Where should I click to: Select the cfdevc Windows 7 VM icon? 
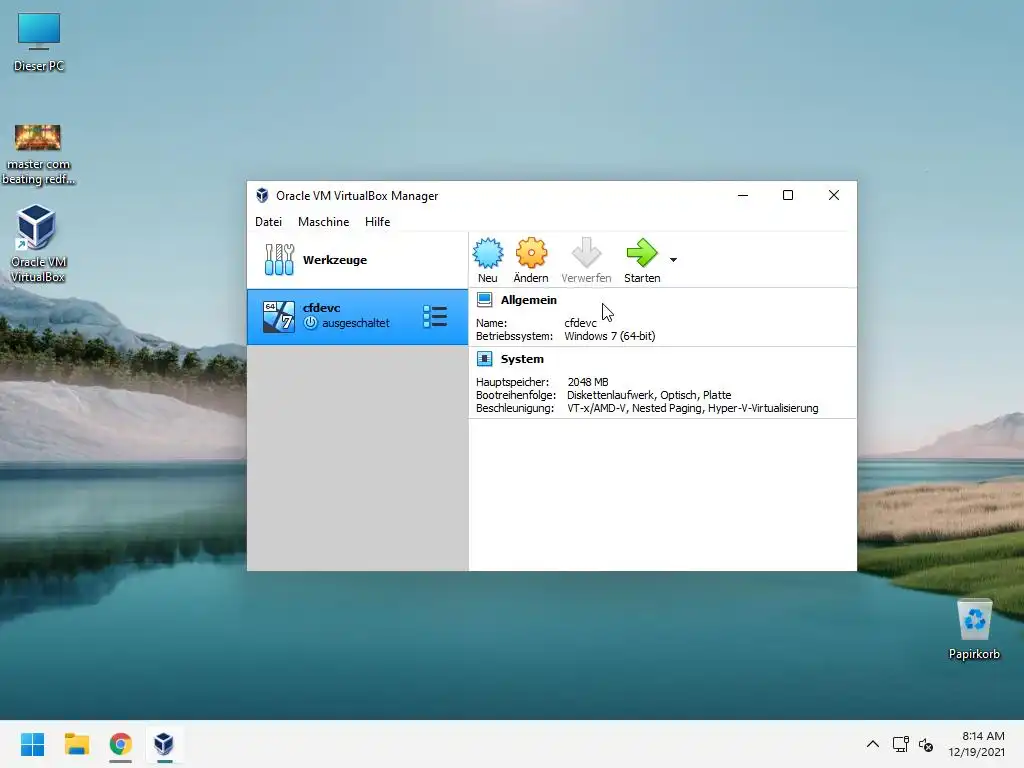279,317
